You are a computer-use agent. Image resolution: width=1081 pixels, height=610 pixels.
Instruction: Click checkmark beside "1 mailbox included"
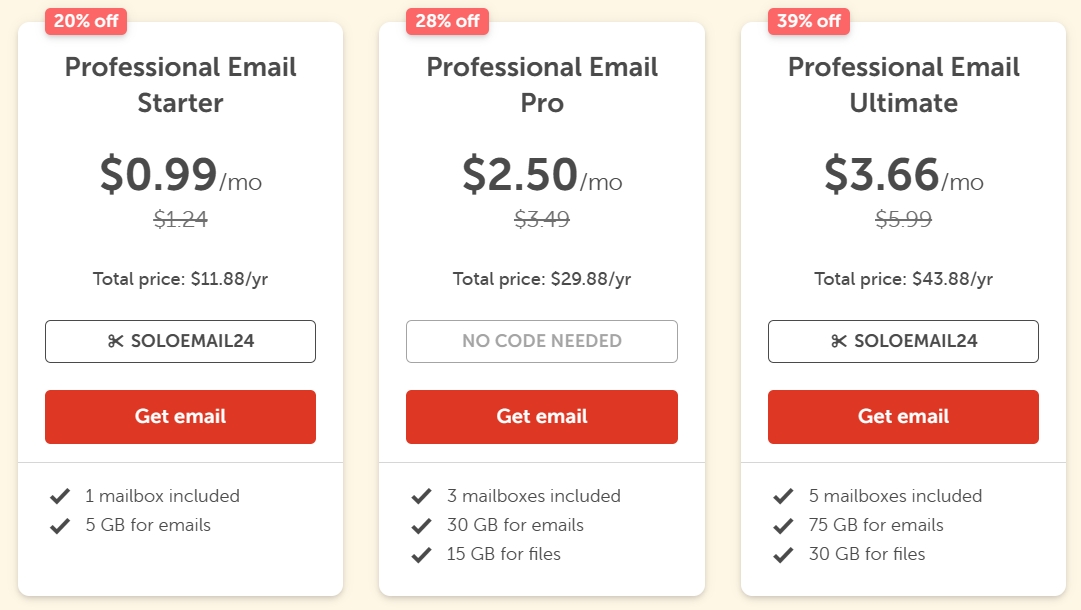(x=60, y=496)
